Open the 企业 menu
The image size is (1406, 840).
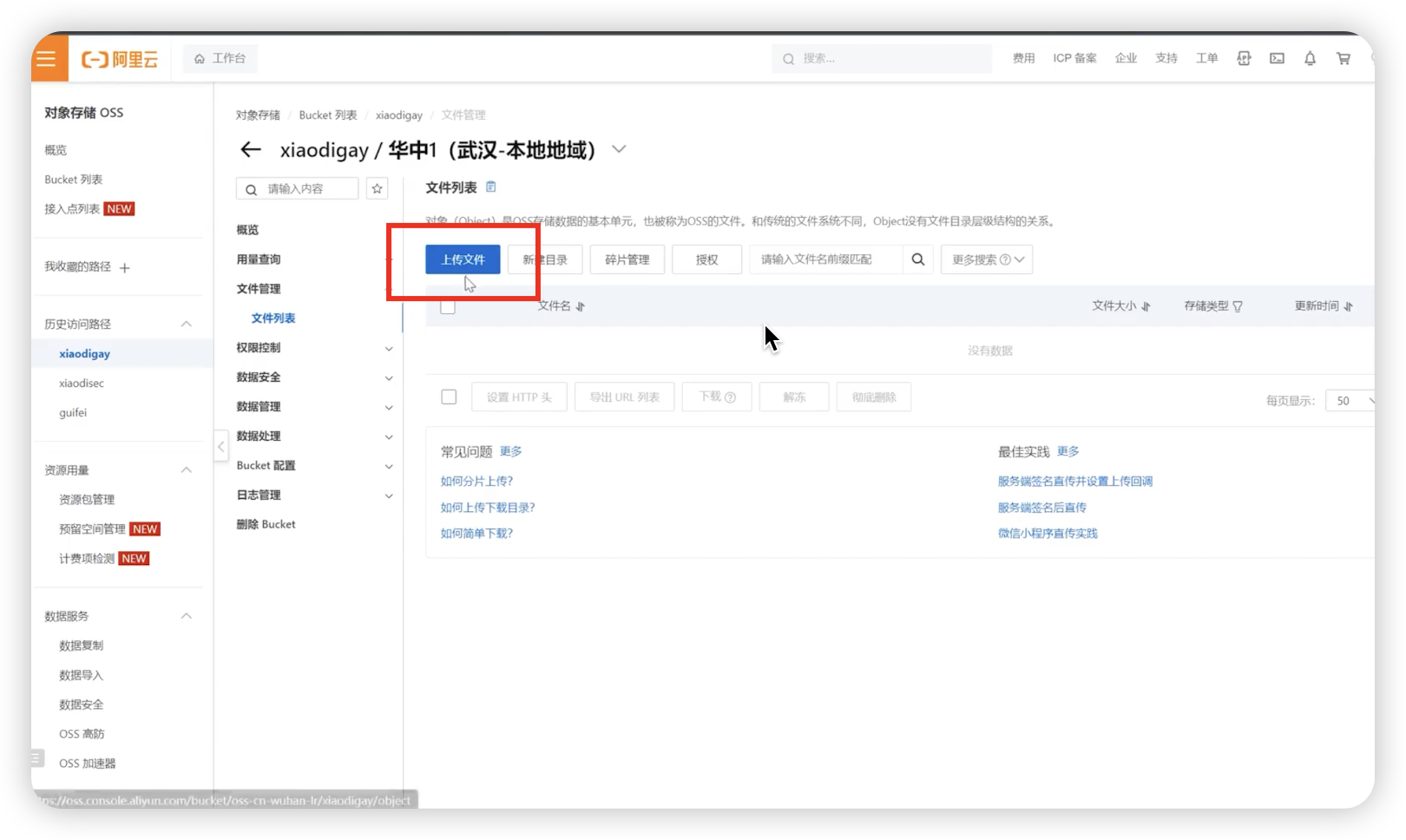(1126, 58)
